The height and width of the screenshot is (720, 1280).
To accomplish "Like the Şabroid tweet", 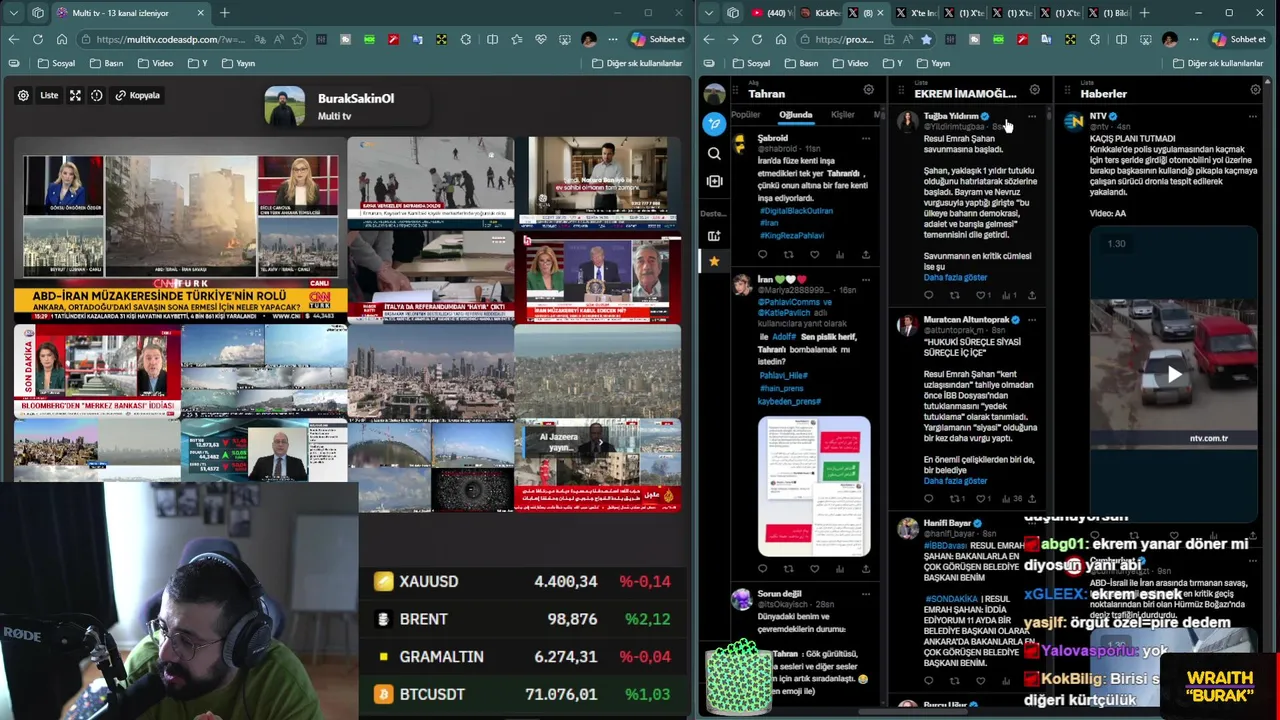I will [x=814, y=255].
